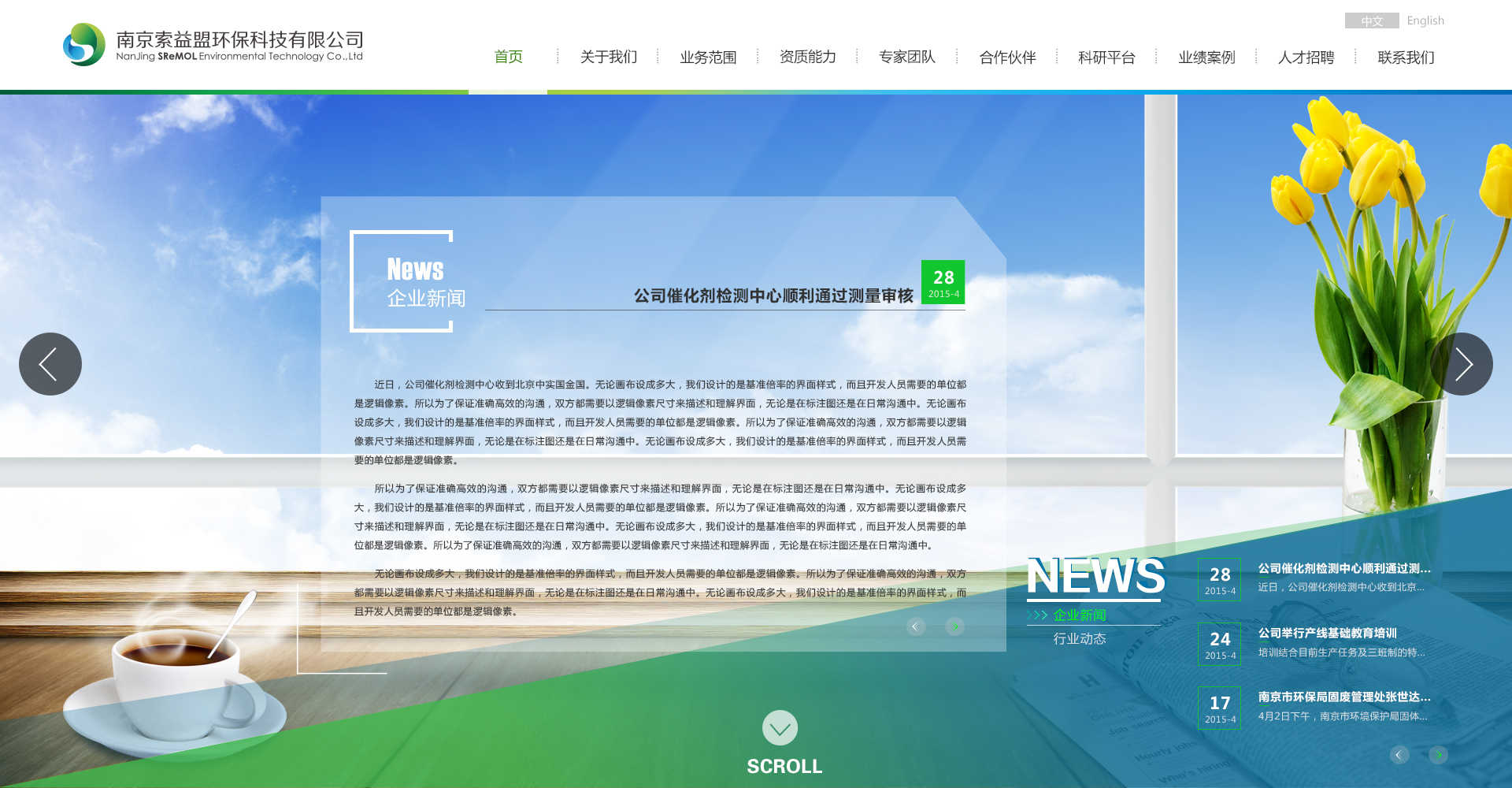Click summary text 4月2日下午，南京市环境保护局固体…
Viewport: 1512px width, 788px height.
1343,716
